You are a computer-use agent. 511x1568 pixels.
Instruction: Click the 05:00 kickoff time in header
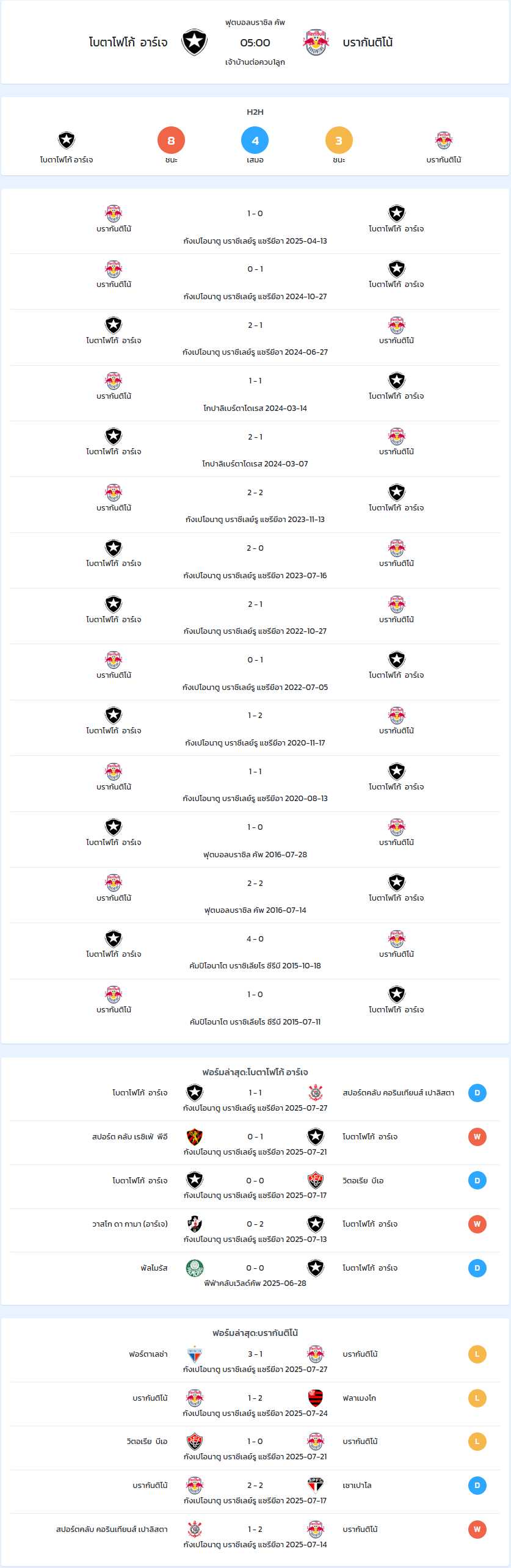255,43
